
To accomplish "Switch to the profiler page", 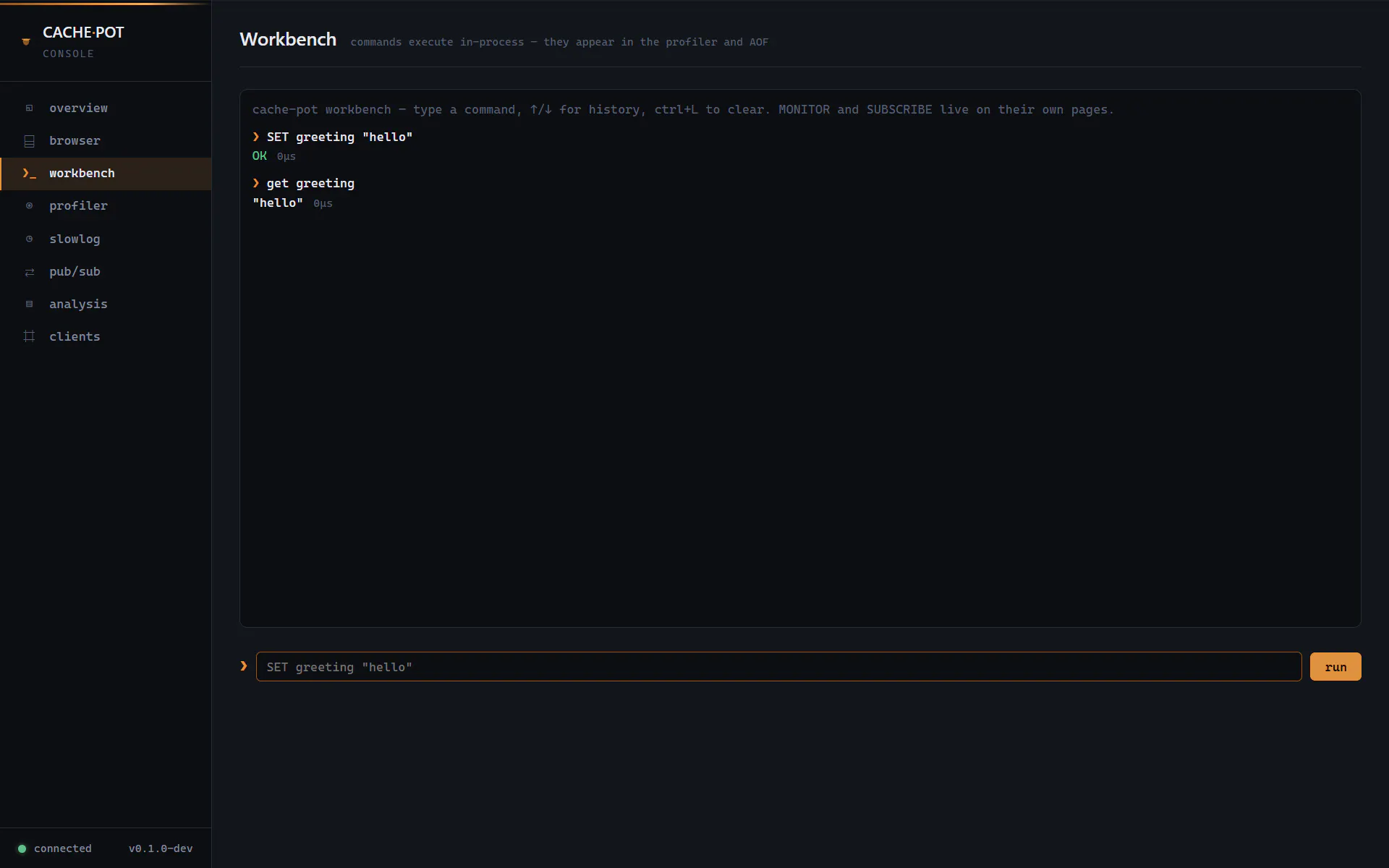I will [x=106, y=206].
